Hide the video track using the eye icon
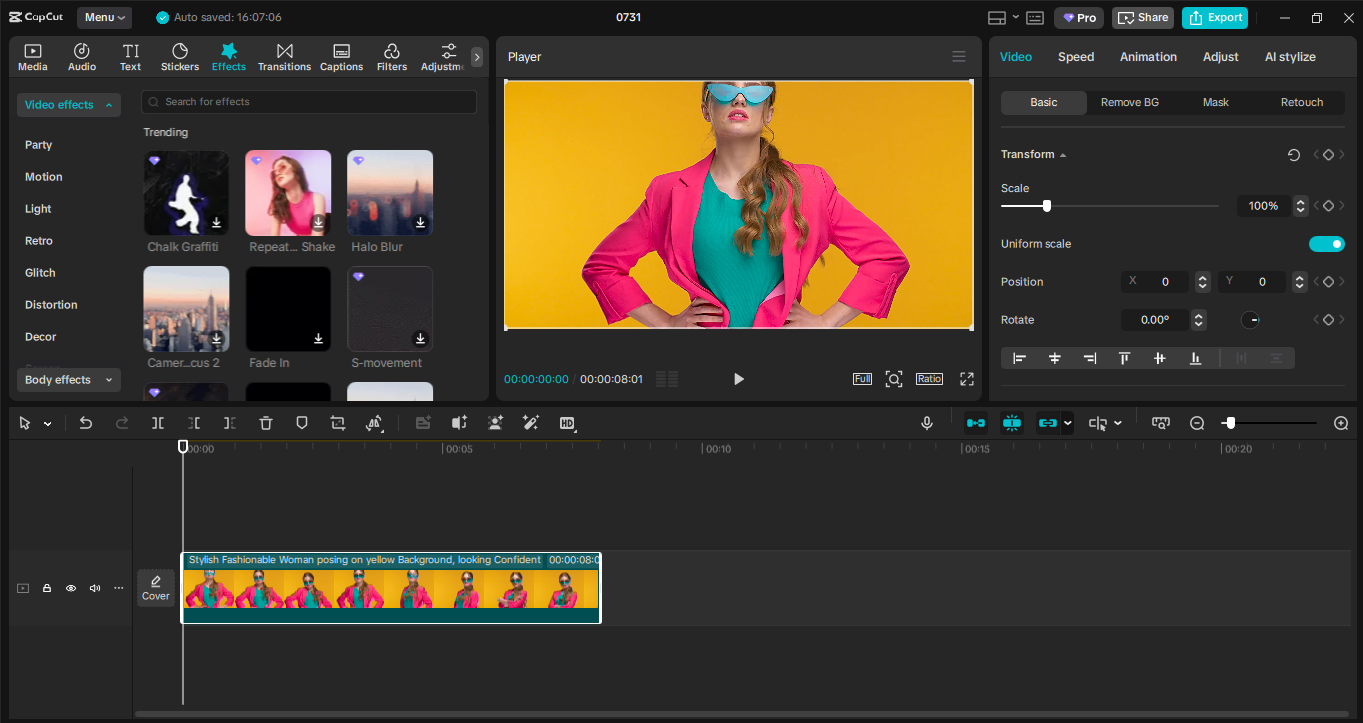This screenshot has width=1363, height=723. (x=70, y=588)
